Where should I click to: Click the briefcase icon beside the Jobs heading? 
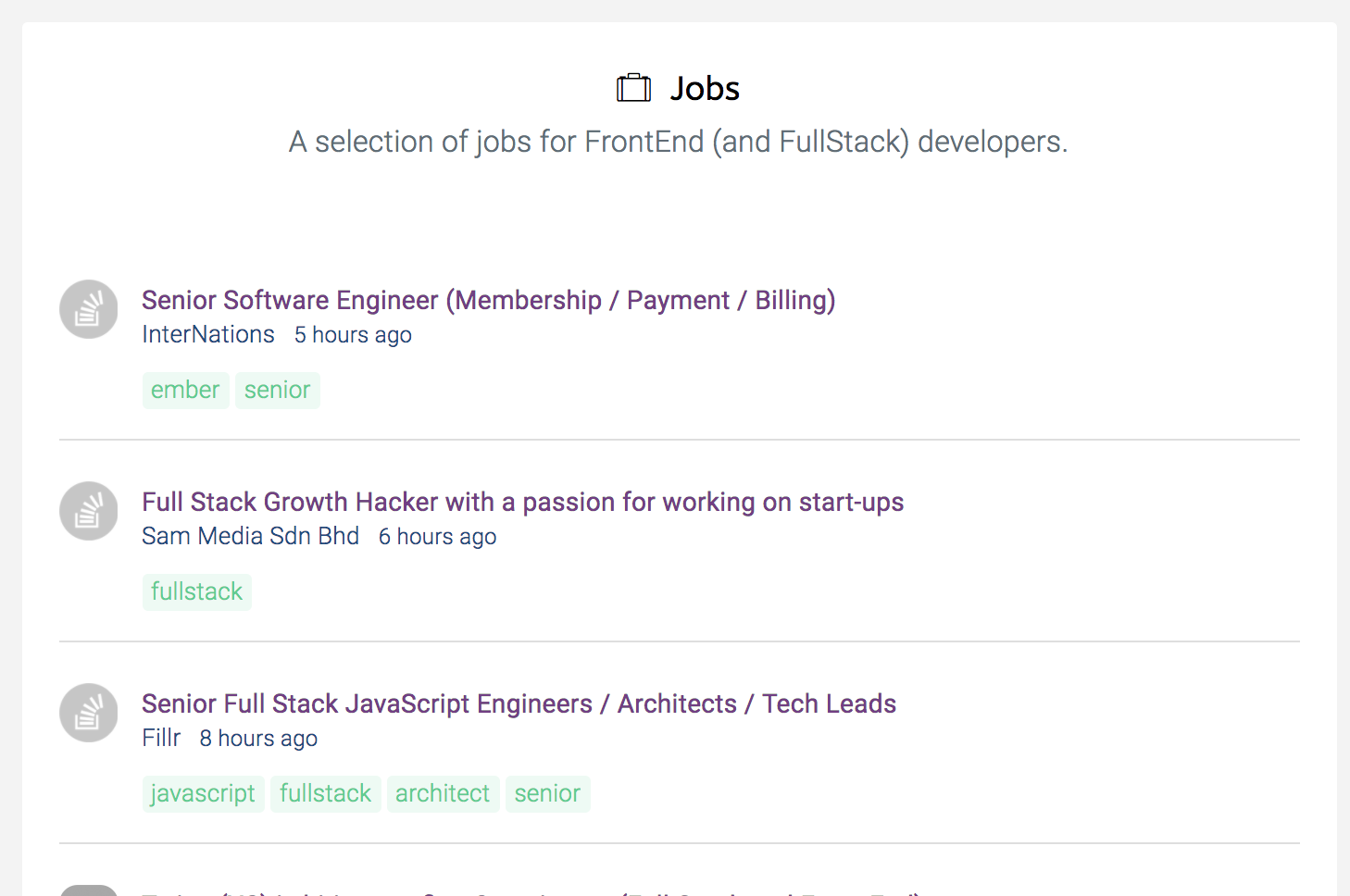(x=633, y=87)
